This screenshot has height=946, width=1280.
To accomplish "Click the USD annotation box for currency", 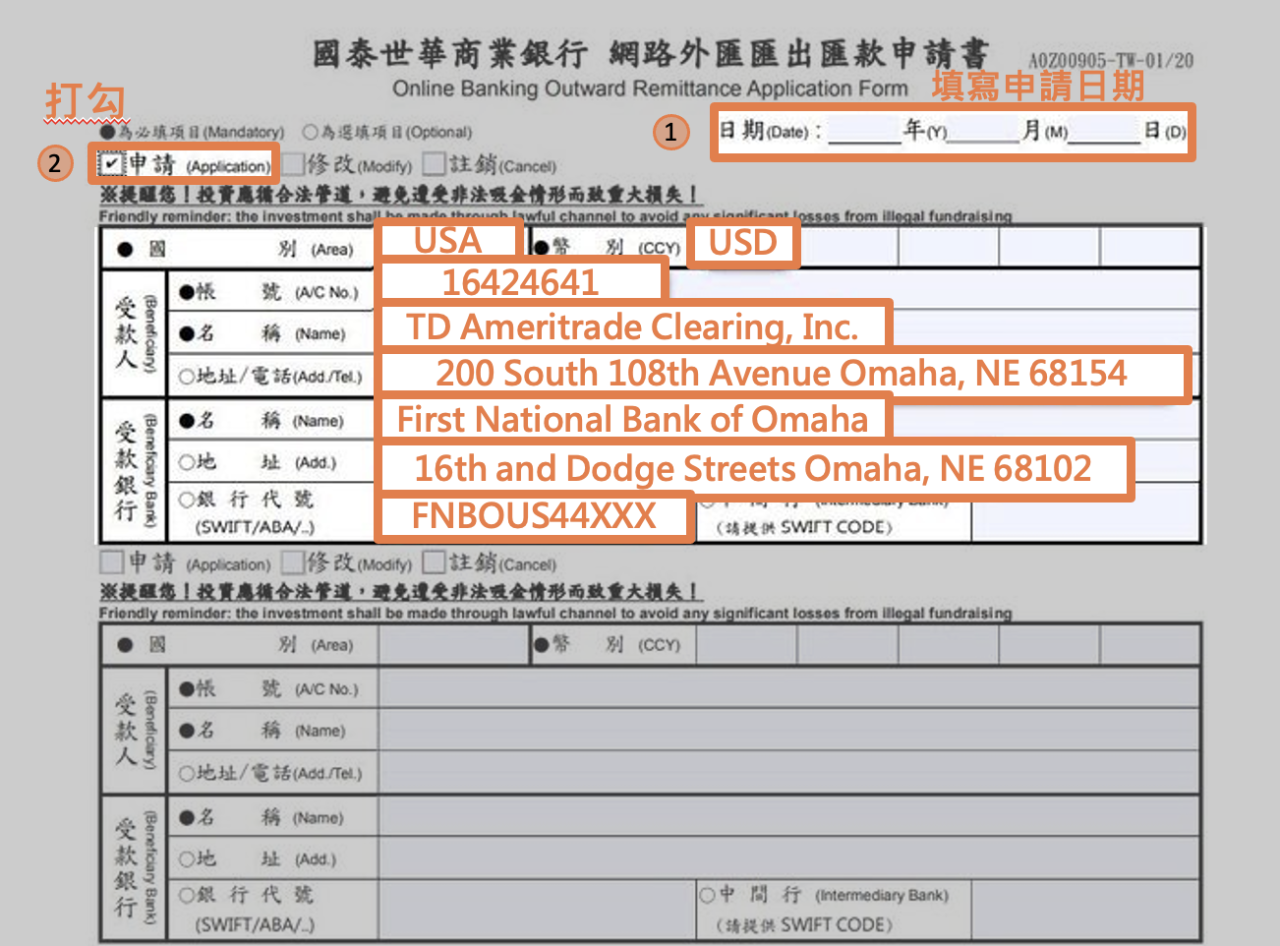I will click(744, 243).
